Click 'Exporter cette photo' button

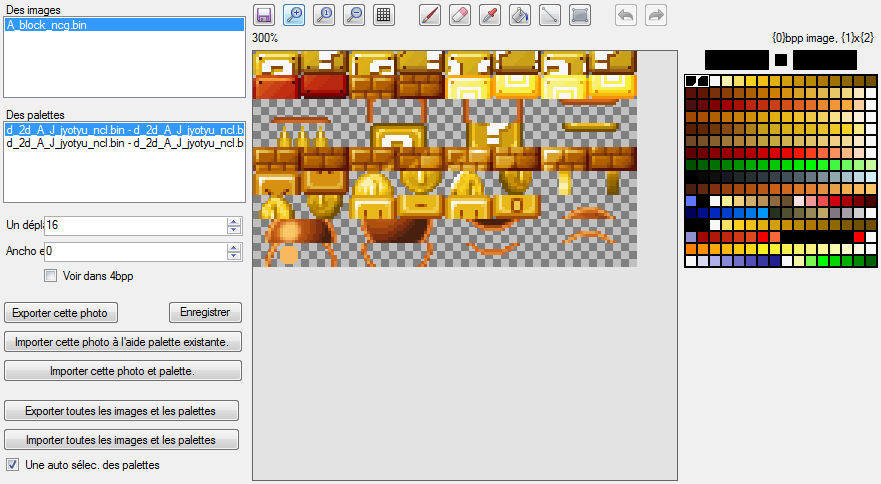tap(61, 313)
